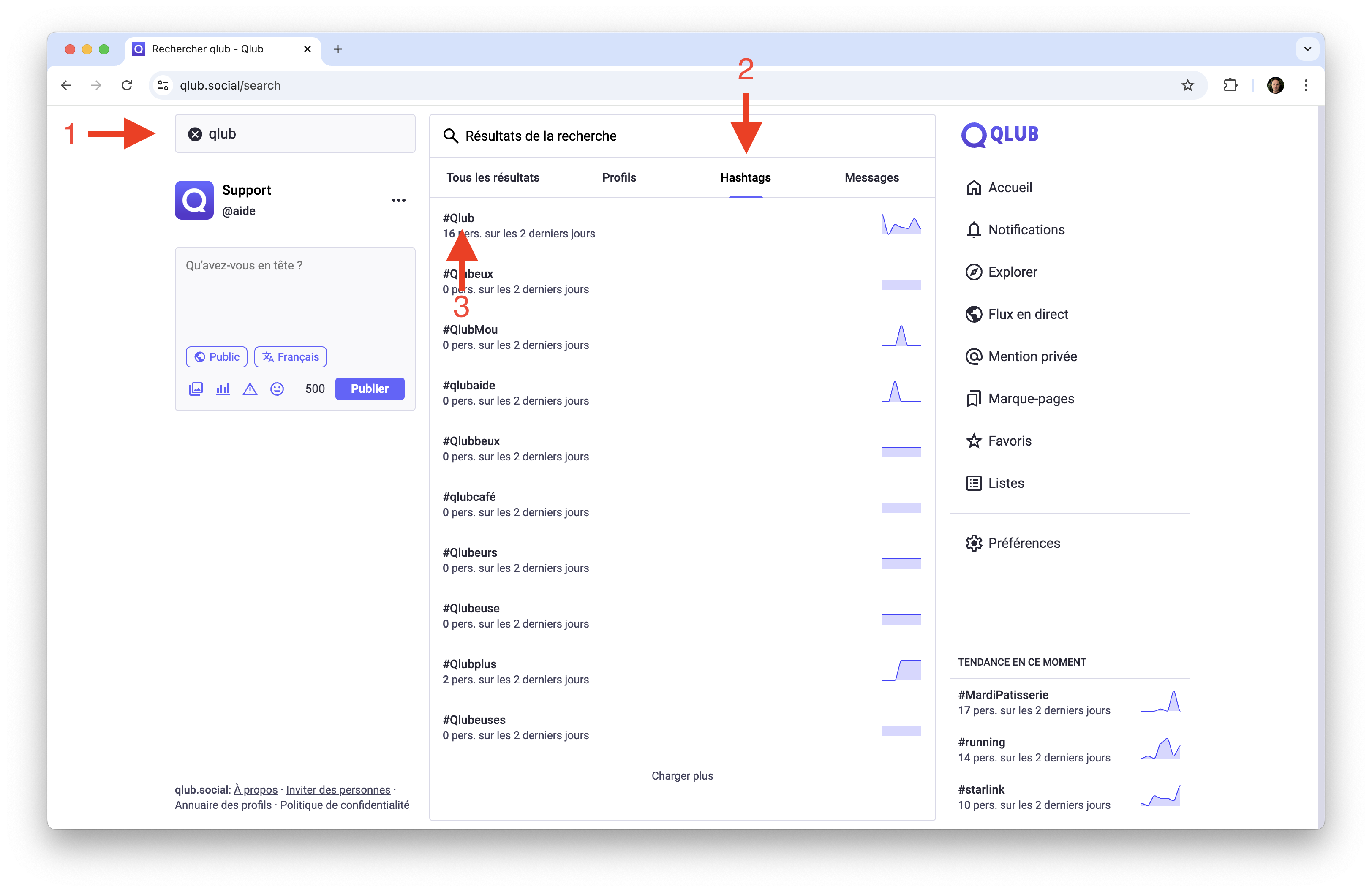Go to Accueil home icon
The width and height of the screenshot is (1372, 892).
pyautogui.click(x=974, y=188)
